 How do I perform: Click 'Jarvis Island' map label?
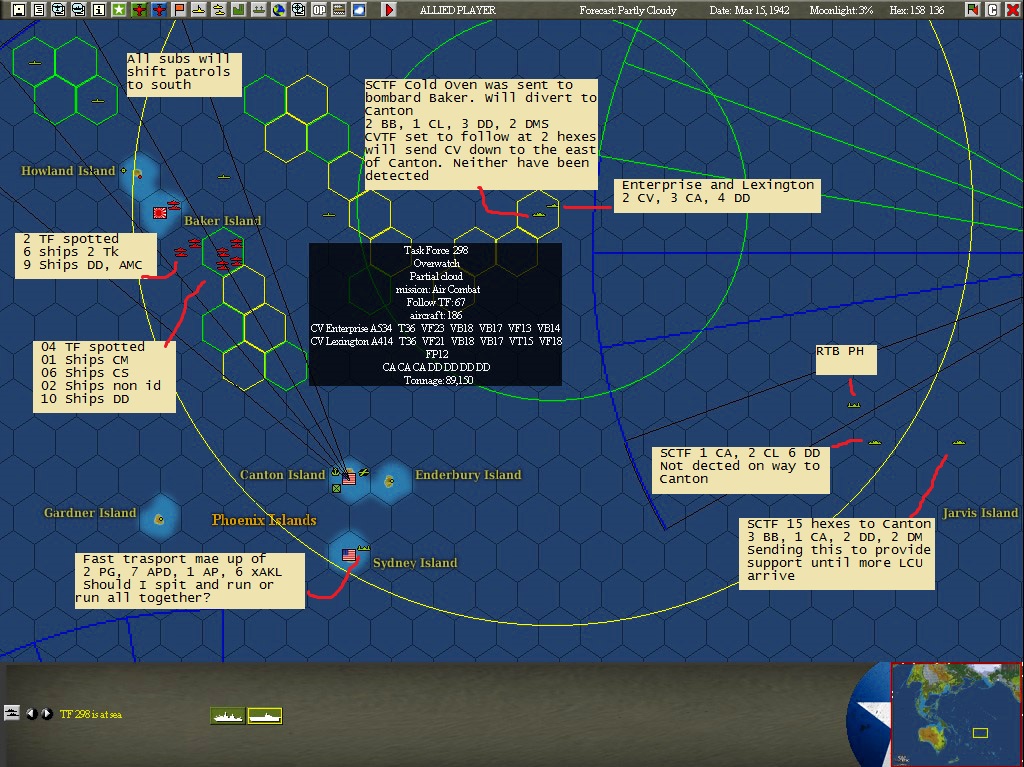point(980,513)
